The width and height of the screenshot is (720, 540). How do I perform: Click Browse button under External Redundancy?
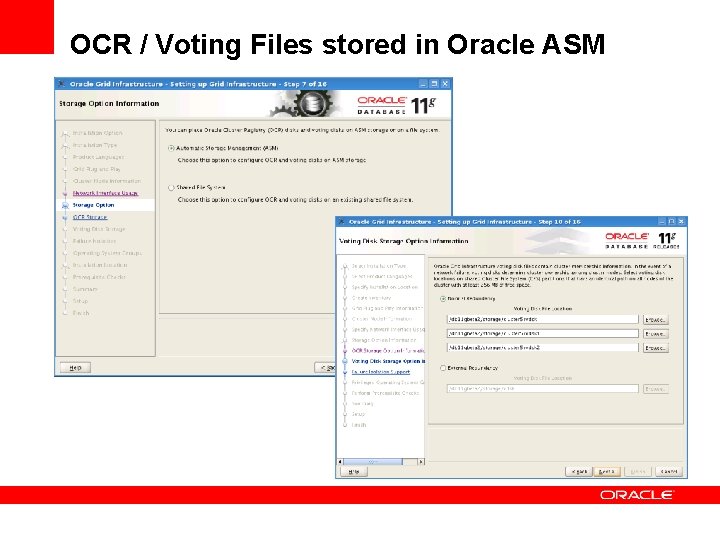click(x=655, y=389)
